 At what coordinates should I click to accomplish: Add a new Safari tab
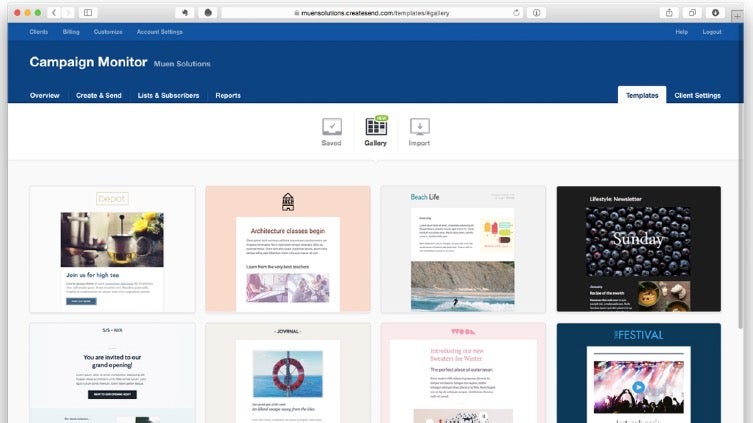pos(737,16)
